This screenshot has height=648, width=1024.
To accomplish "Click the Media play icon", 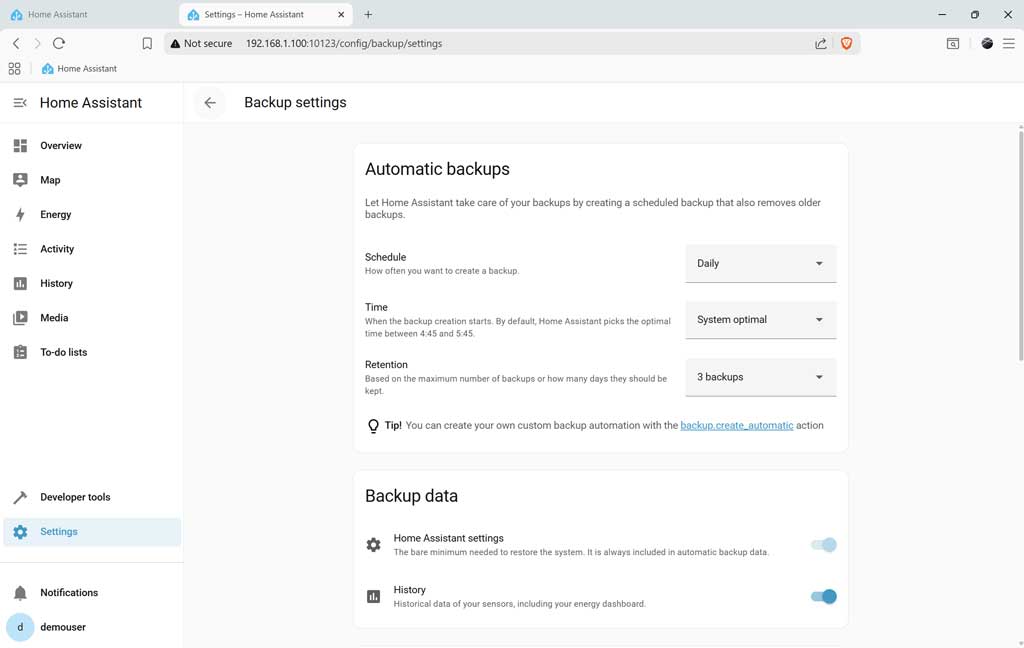I will point(20,317).
